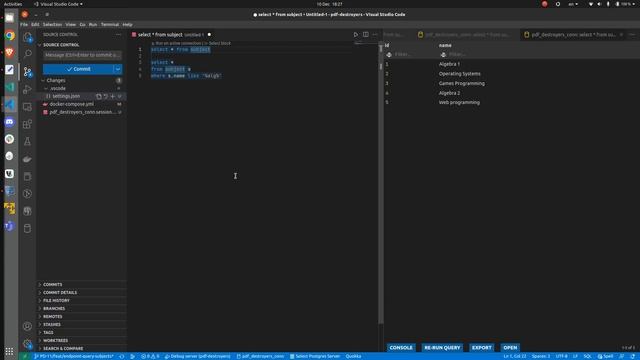Select the Source Control activity bar icon
The image size is (640, 360).
click(27, 72)
